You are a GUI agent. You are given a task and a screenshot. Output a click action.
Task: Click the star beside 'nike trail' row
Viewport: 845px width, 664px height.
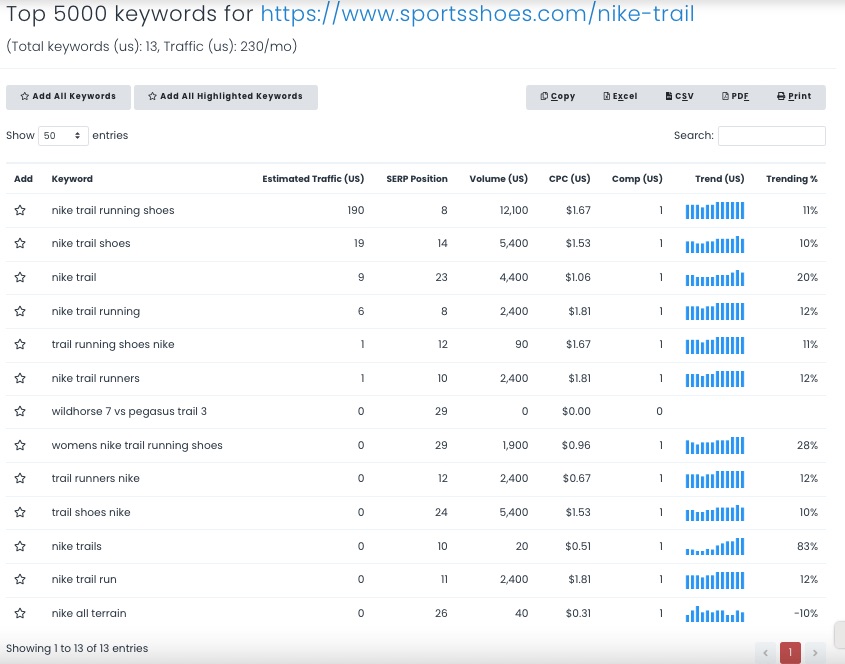20,277
